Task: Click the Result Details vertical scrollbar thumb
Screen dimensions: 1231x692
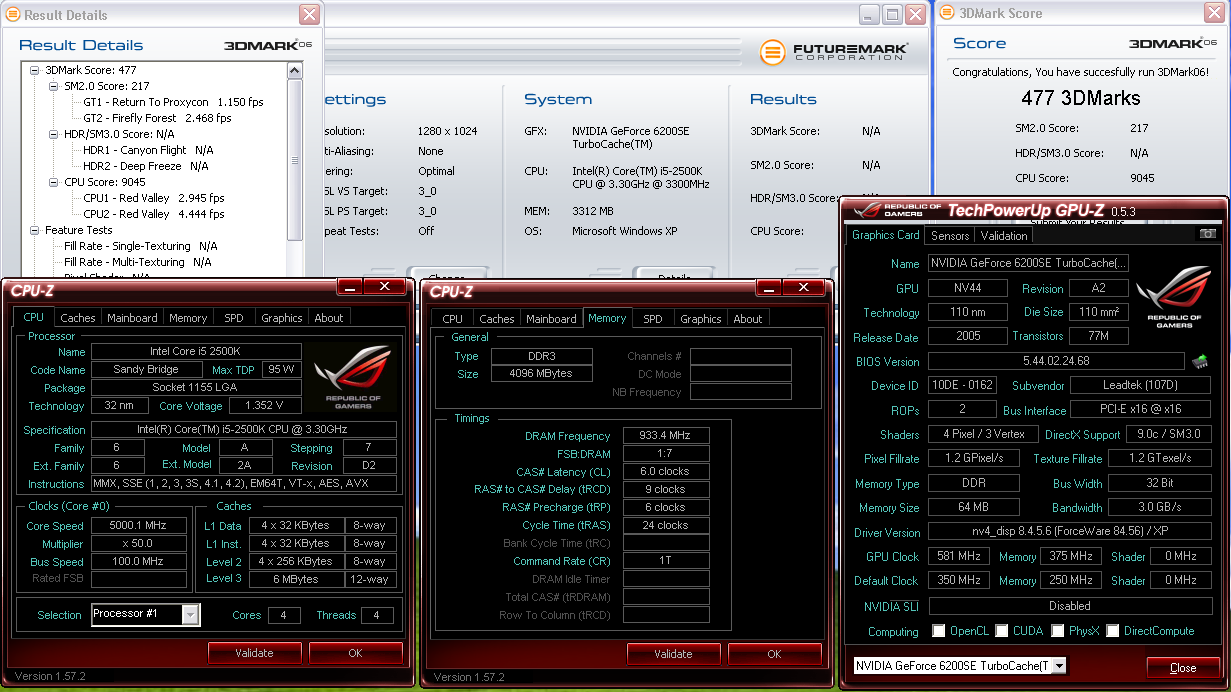Action: 294,160
